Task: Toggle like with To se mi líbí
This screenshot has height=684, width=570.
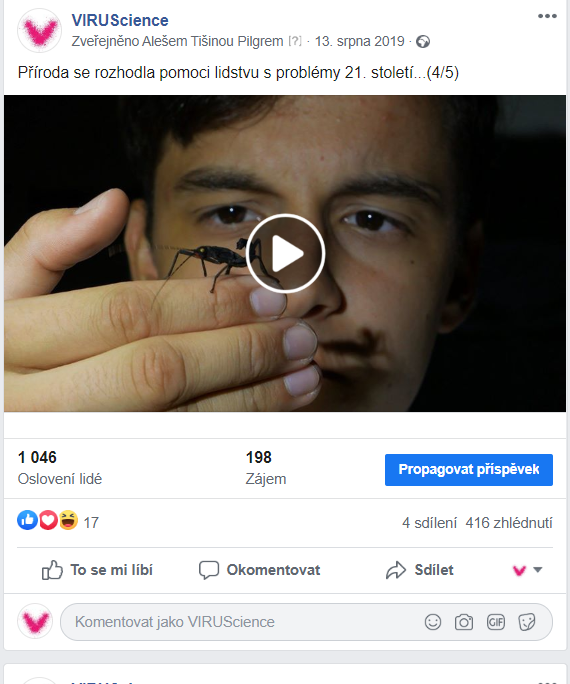Action: pyautogui.click(x=97, y=570)
